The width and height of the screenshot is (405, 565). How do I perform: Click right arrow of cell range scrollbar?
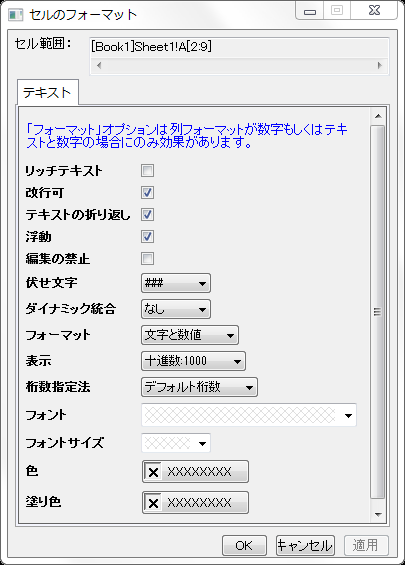(379, 65)
